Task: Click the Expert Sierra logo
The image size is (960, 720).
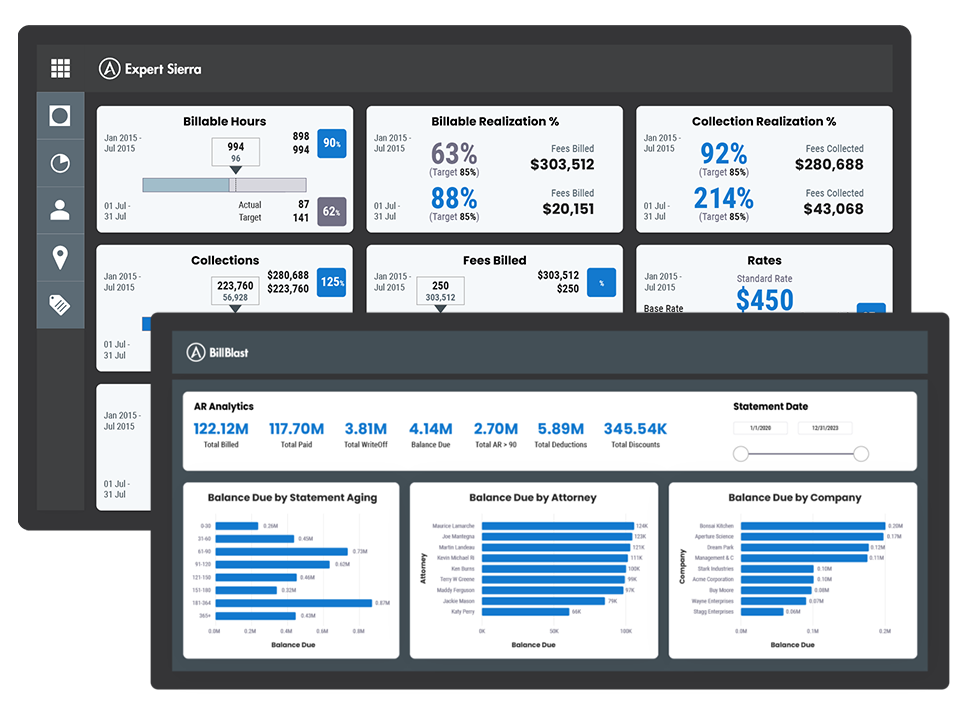Action: click(150, 69)
